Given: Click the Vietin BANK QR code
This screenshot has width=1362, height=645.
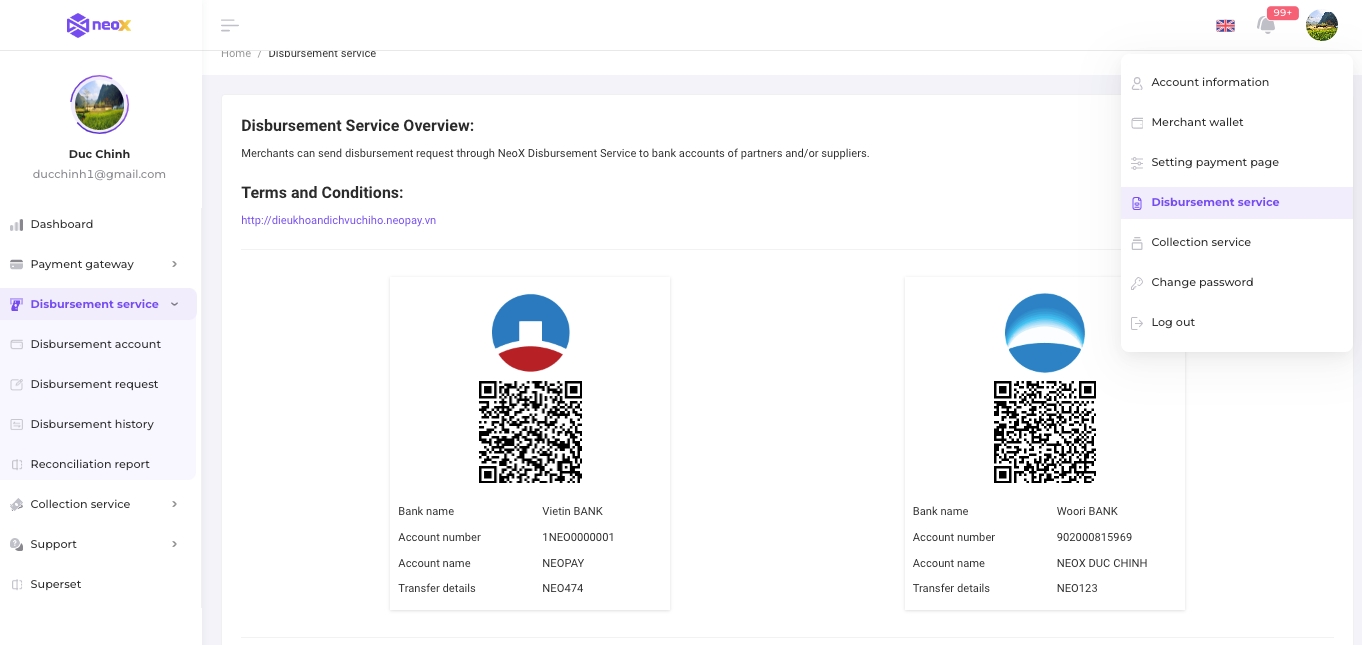Looking at the screenshot, I should (530, 432).
